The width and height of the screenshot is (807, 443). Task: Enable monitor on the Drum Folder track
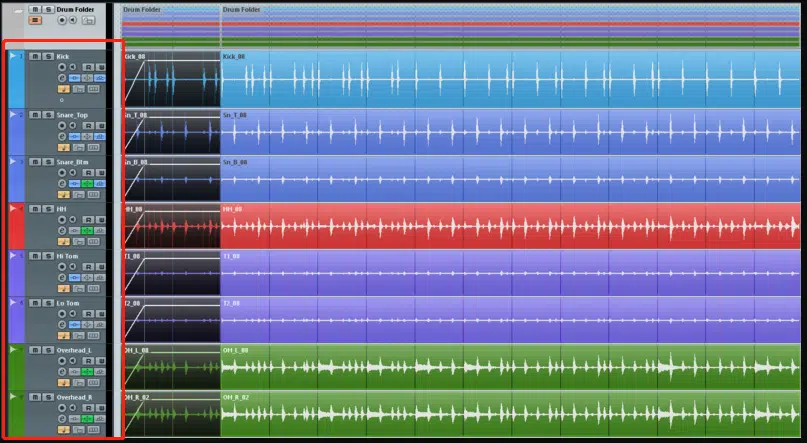click(x=73, y=20)
